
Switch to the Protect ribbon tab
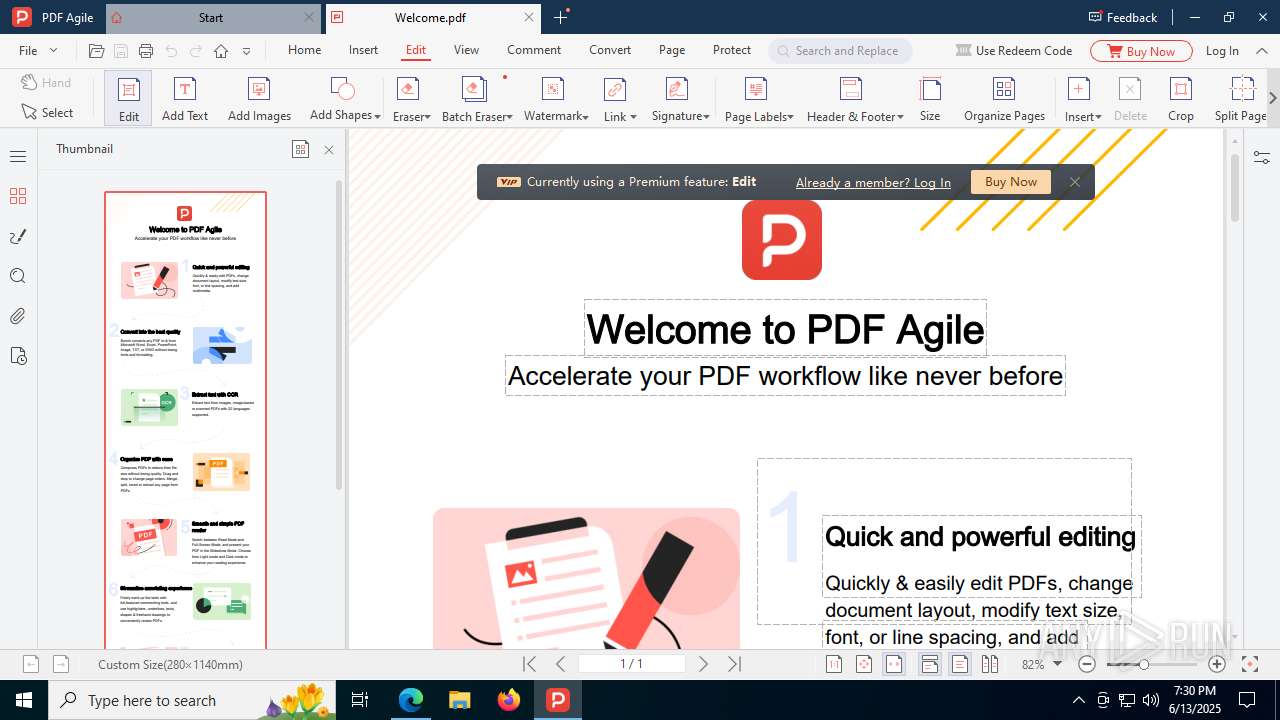(732, 50)
